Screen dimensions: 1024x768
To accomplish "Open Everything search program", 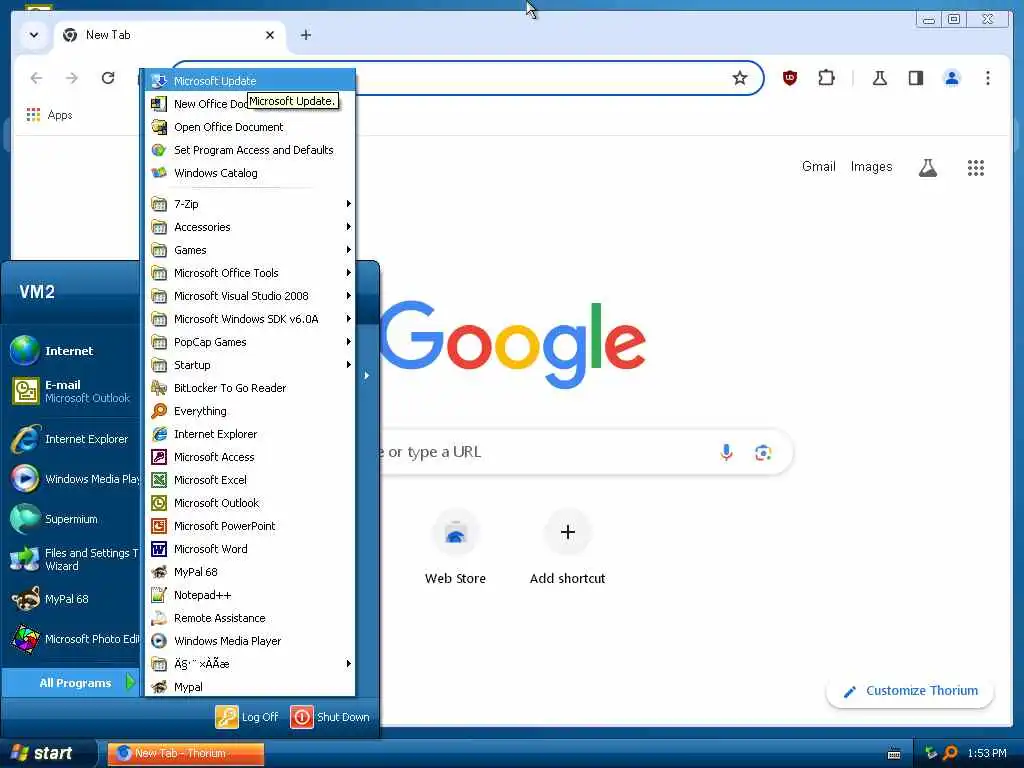I will coord(250,411).
